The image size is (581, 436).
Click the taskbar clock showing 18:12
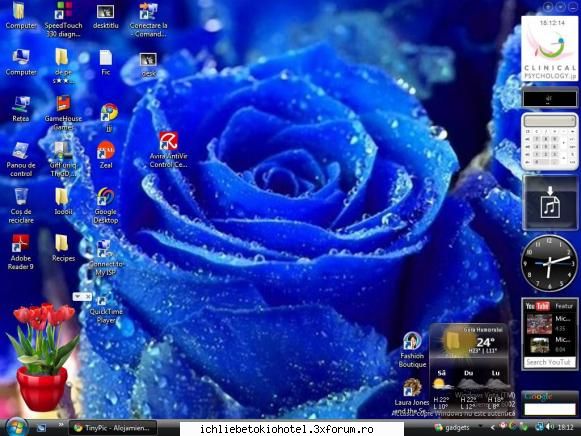566,427
